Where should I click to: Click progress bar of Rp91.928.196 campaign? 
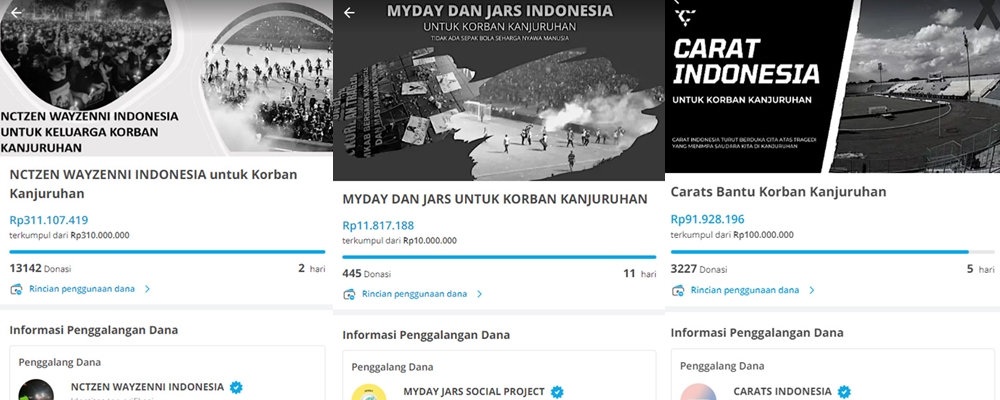coord(832,252)
